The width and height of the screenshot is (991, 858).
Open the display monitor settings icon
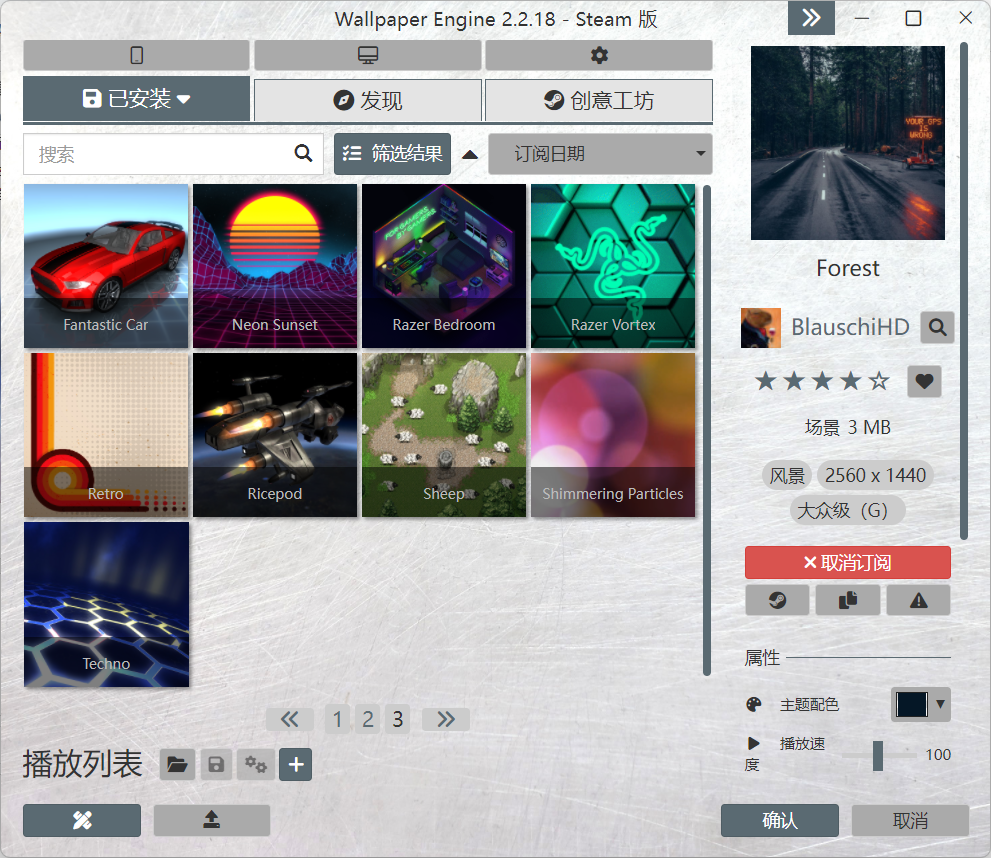coord(367,55)
